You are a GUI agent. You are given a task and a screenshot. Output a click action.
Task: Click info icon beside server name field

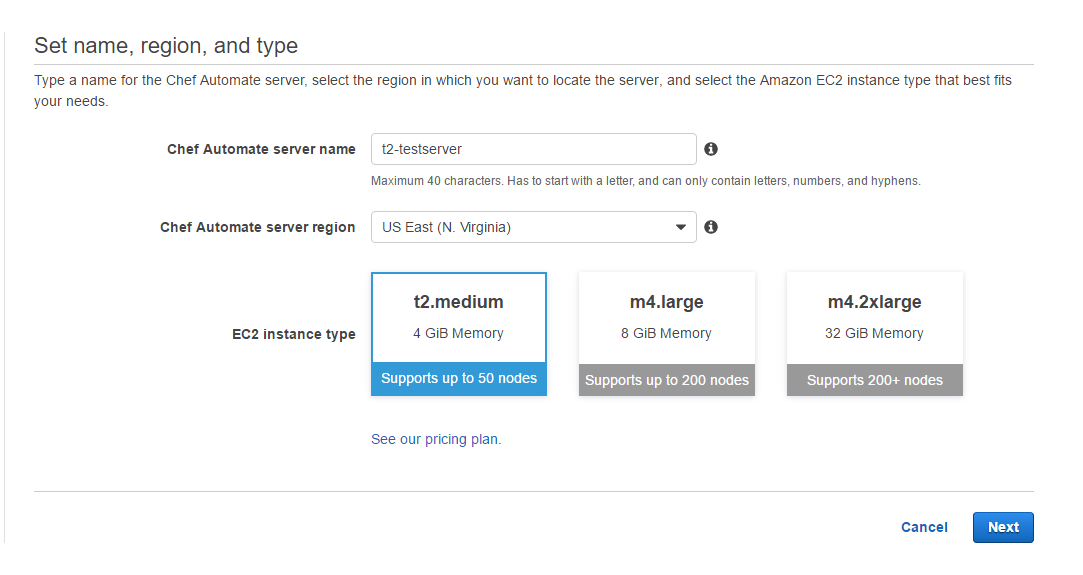point(711,149)
